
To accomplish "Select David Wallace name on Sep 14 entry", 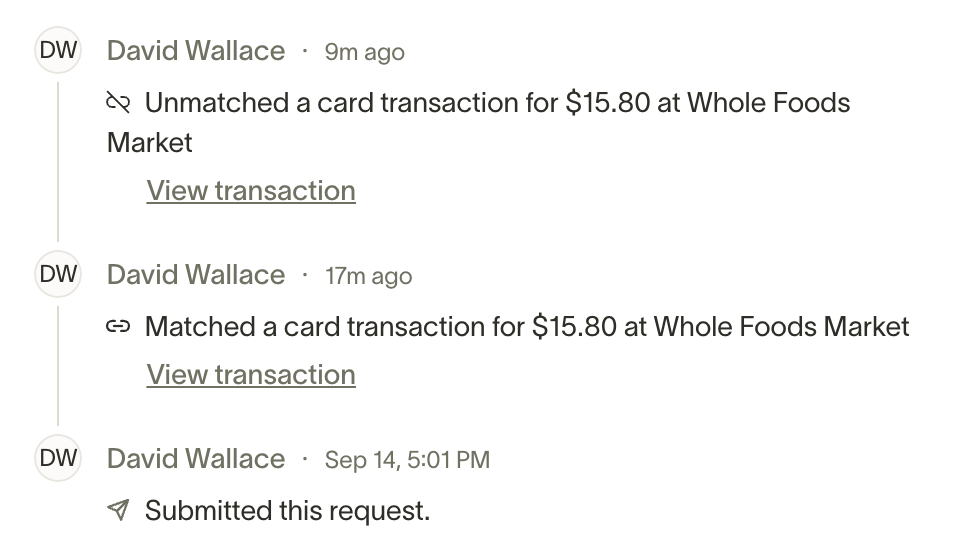I will point(196,458).
